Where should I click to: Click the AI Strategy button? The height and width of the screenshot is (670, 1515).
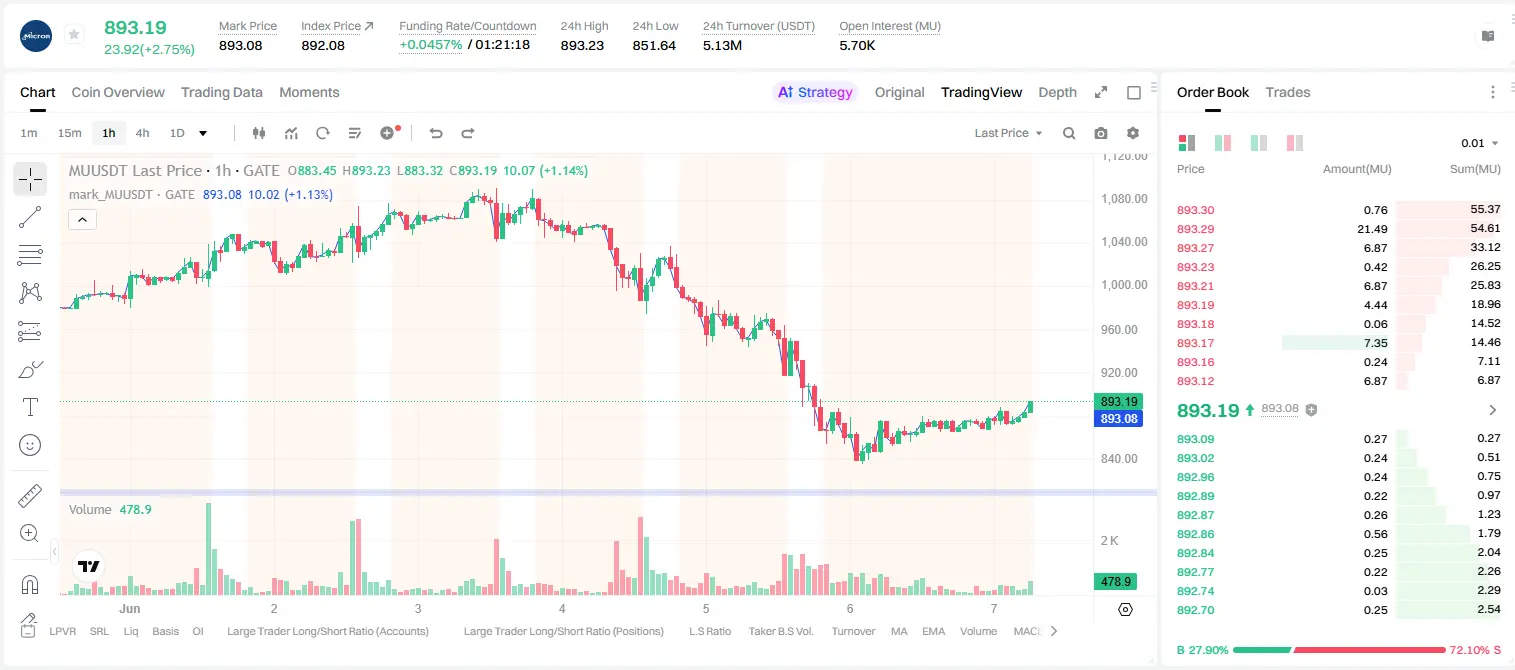(x=816, y=92)
